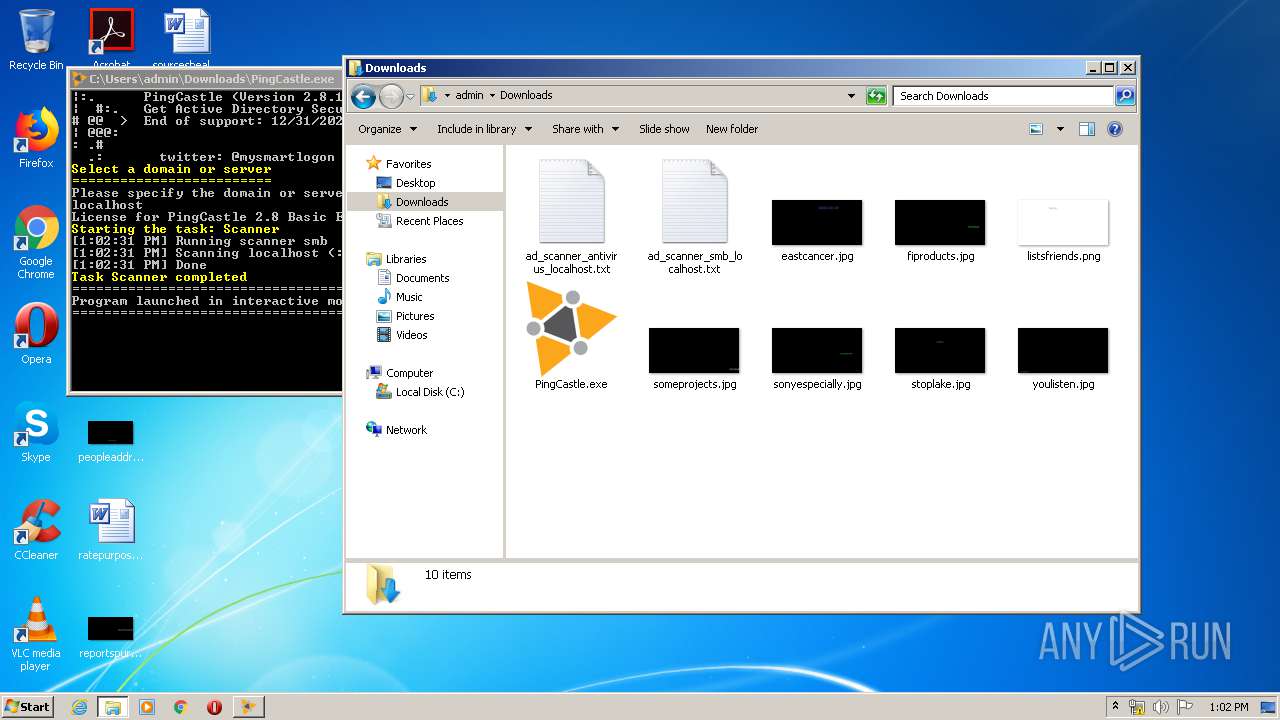Launch Google Chrome desktop shortcut
Screen dimensions: 1280x720
click(36, 243)
